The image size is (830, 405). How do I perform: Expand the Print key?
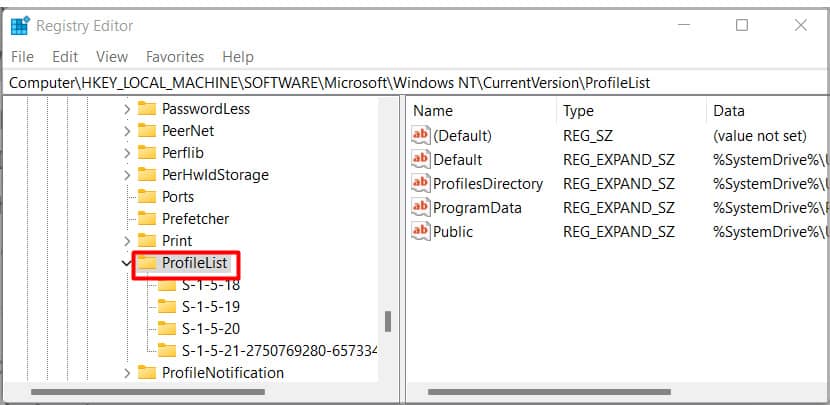point(127,241)
